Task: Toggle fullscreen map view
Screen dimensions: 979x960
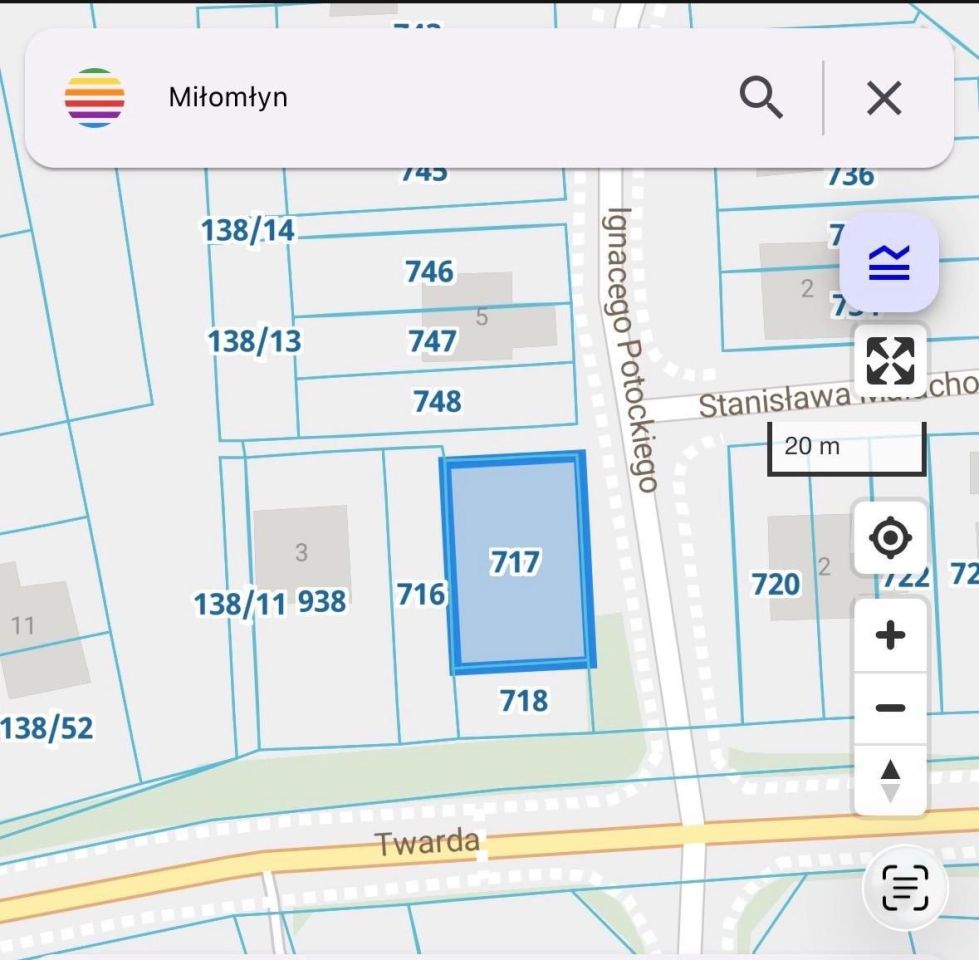Action: [x=890, y=361]
